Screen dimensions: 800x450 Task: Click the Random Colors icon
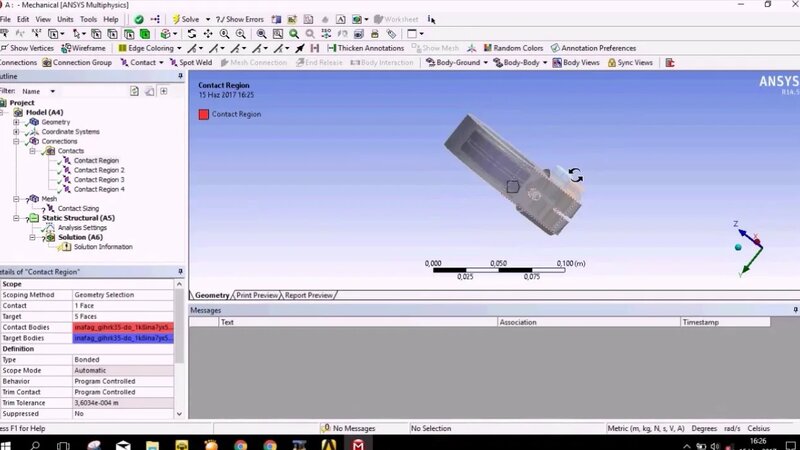click(x=513, y=48)
